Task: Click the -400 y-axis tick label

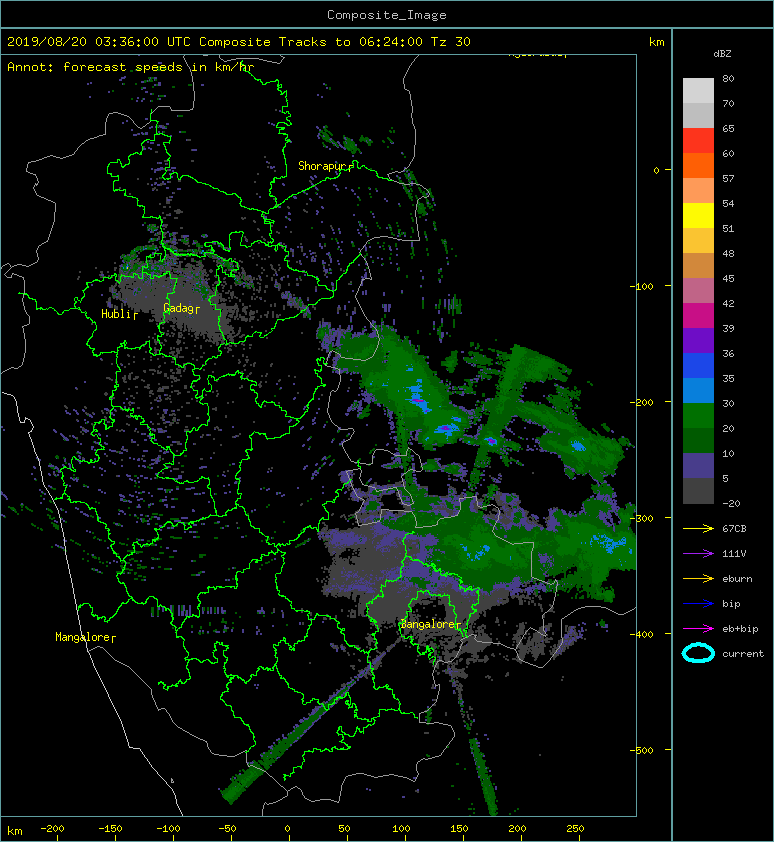Action: [x=641, y=634]
